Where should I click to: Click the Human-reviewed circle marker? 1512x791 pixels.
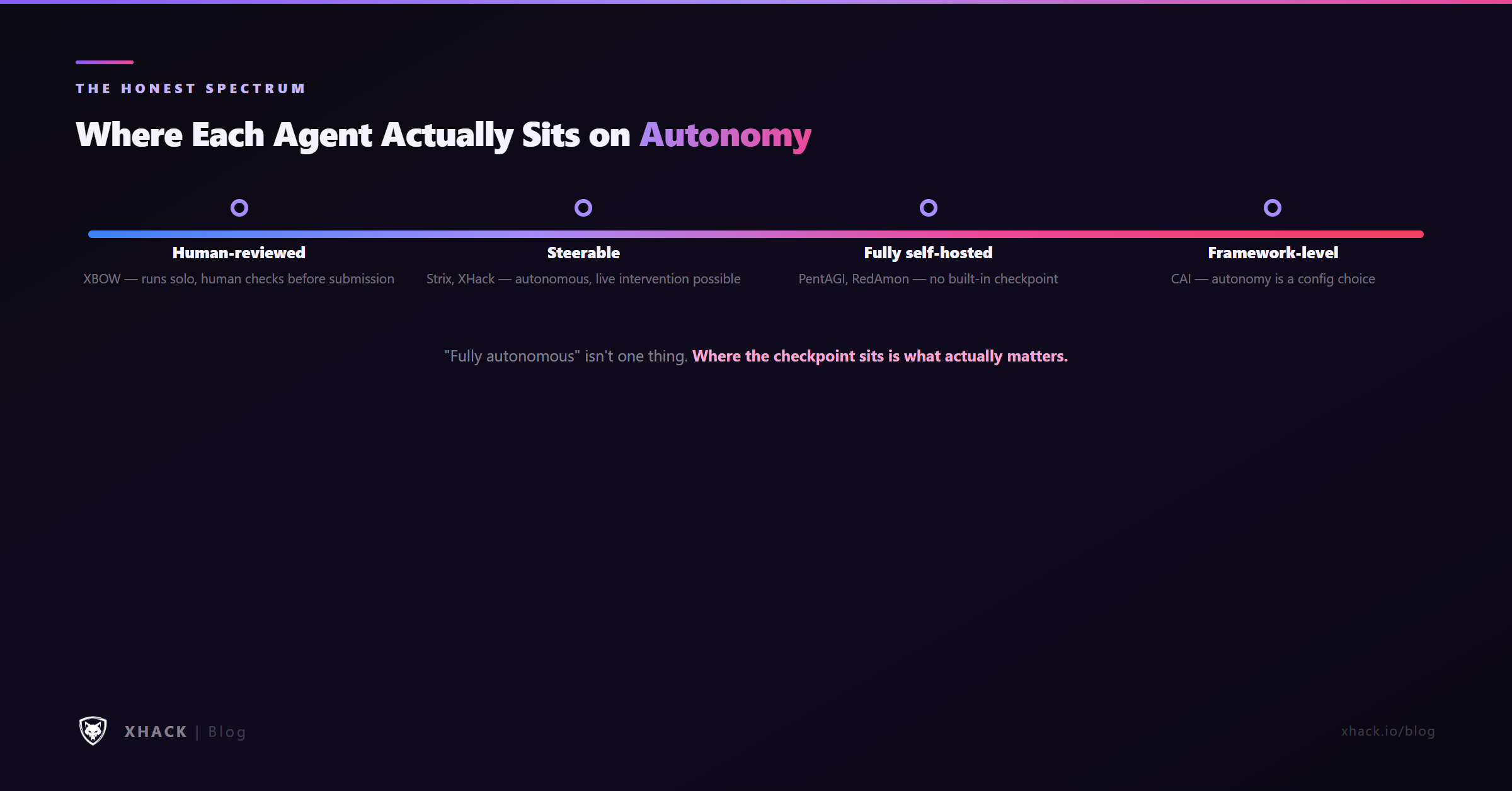[239, 208]
